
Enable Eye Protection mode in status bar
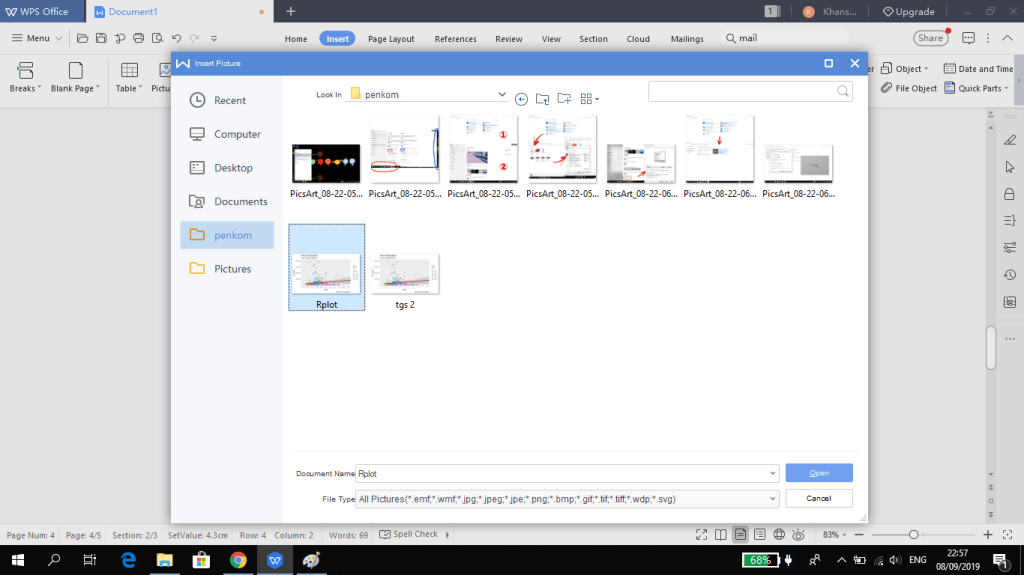[799, 535]
